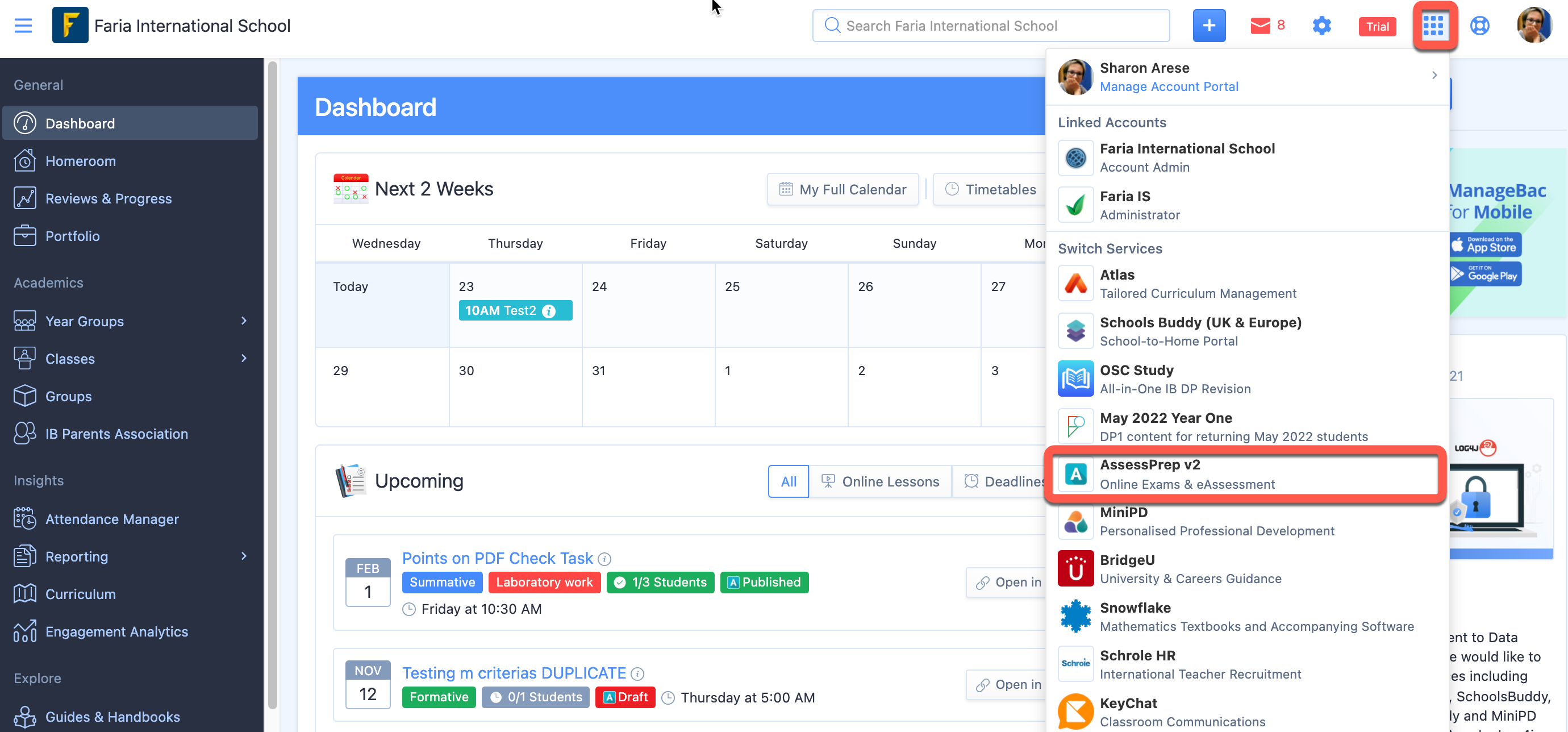Open Dashboard in the sidebar
Screen dimensions: 1568x732
[x=130, y=123]
